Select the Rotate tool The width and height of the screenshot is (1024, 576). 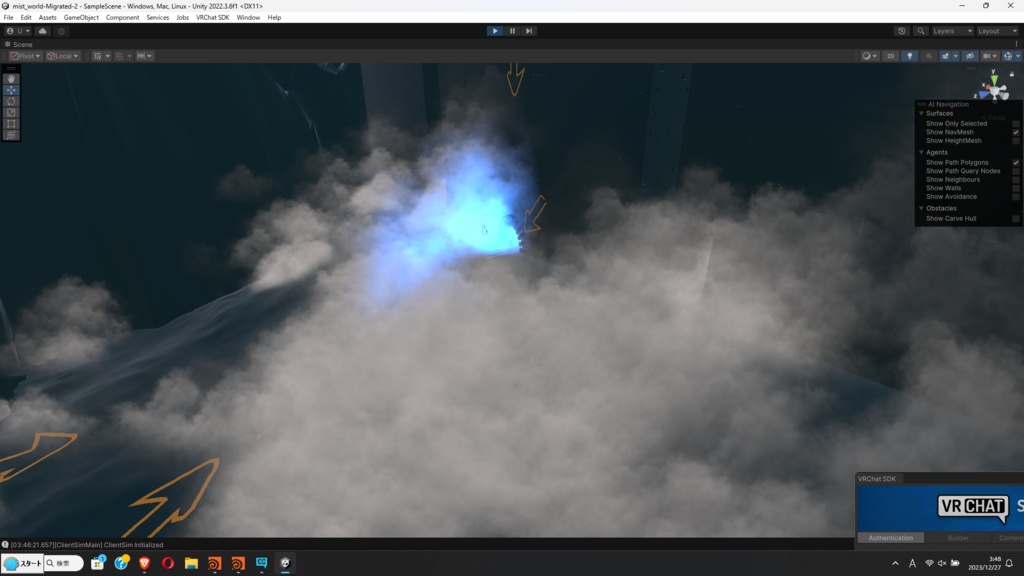[x=11, y=101]
